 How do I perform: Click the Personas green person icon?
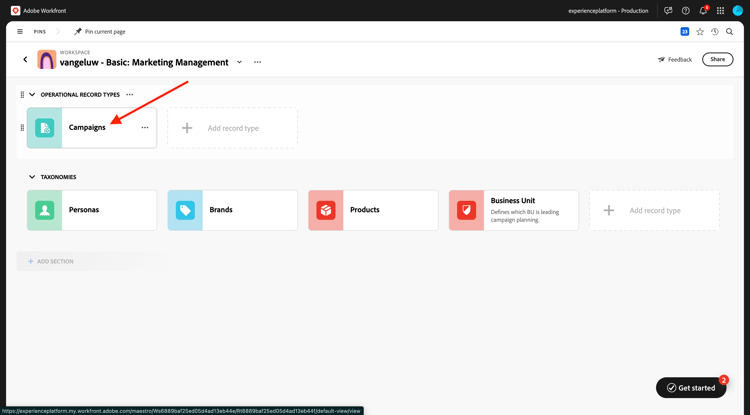(x=44, y=210)
